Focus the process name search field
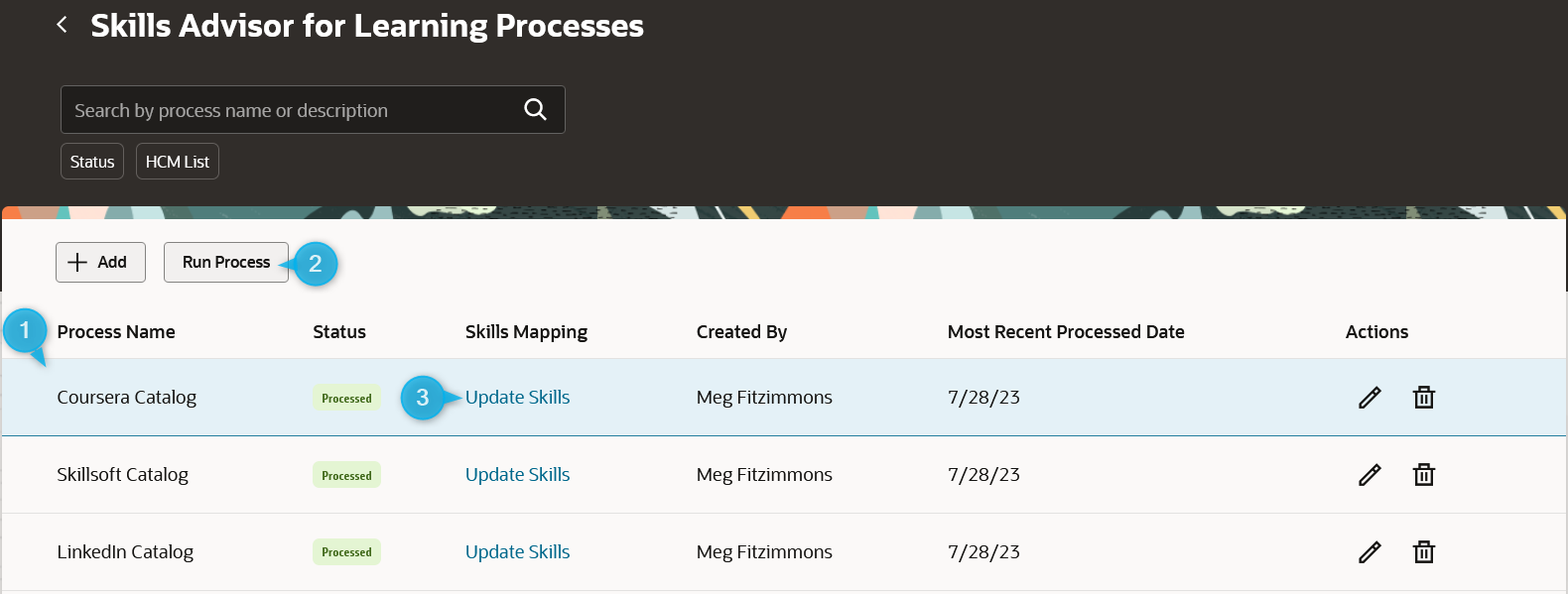Image resolution: width=1568 pixels, height=594 pixels. 293,110
